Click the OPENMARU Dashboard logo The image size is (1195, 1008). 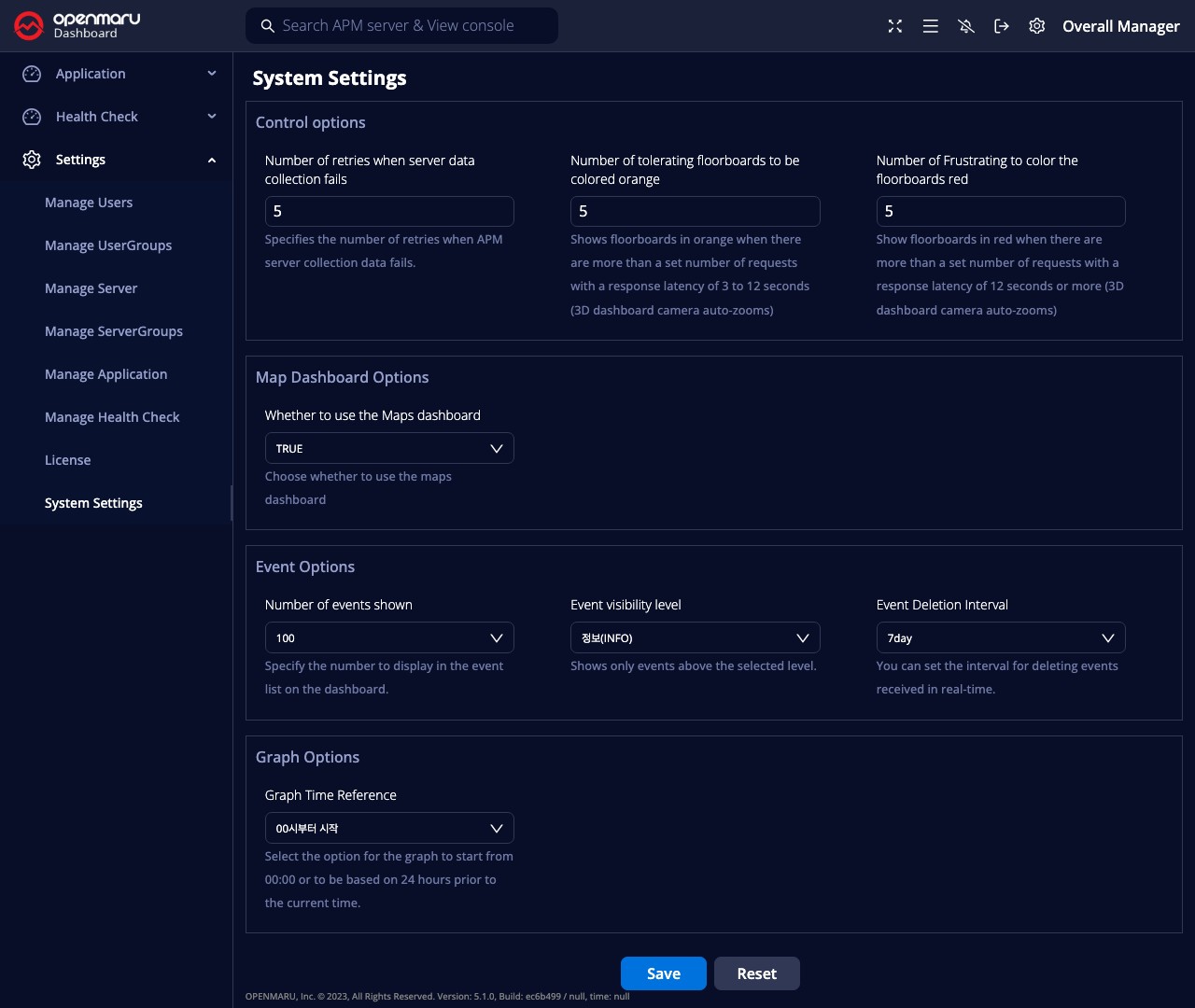tap(77, 25)
